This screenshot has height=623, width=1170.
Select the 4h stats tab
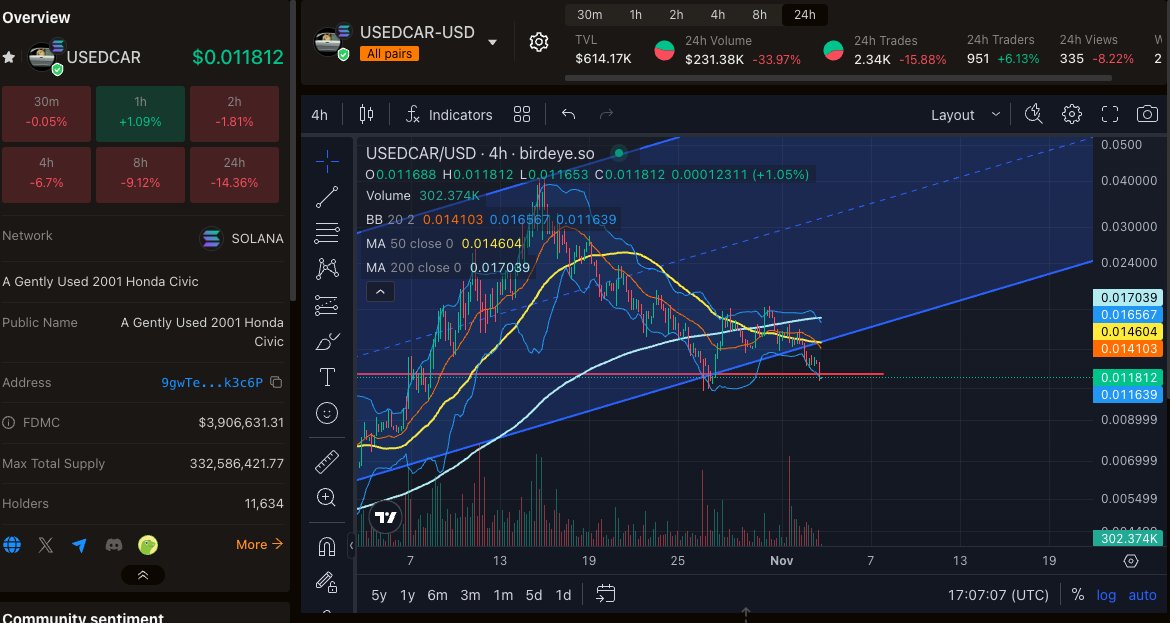(718, 15)
